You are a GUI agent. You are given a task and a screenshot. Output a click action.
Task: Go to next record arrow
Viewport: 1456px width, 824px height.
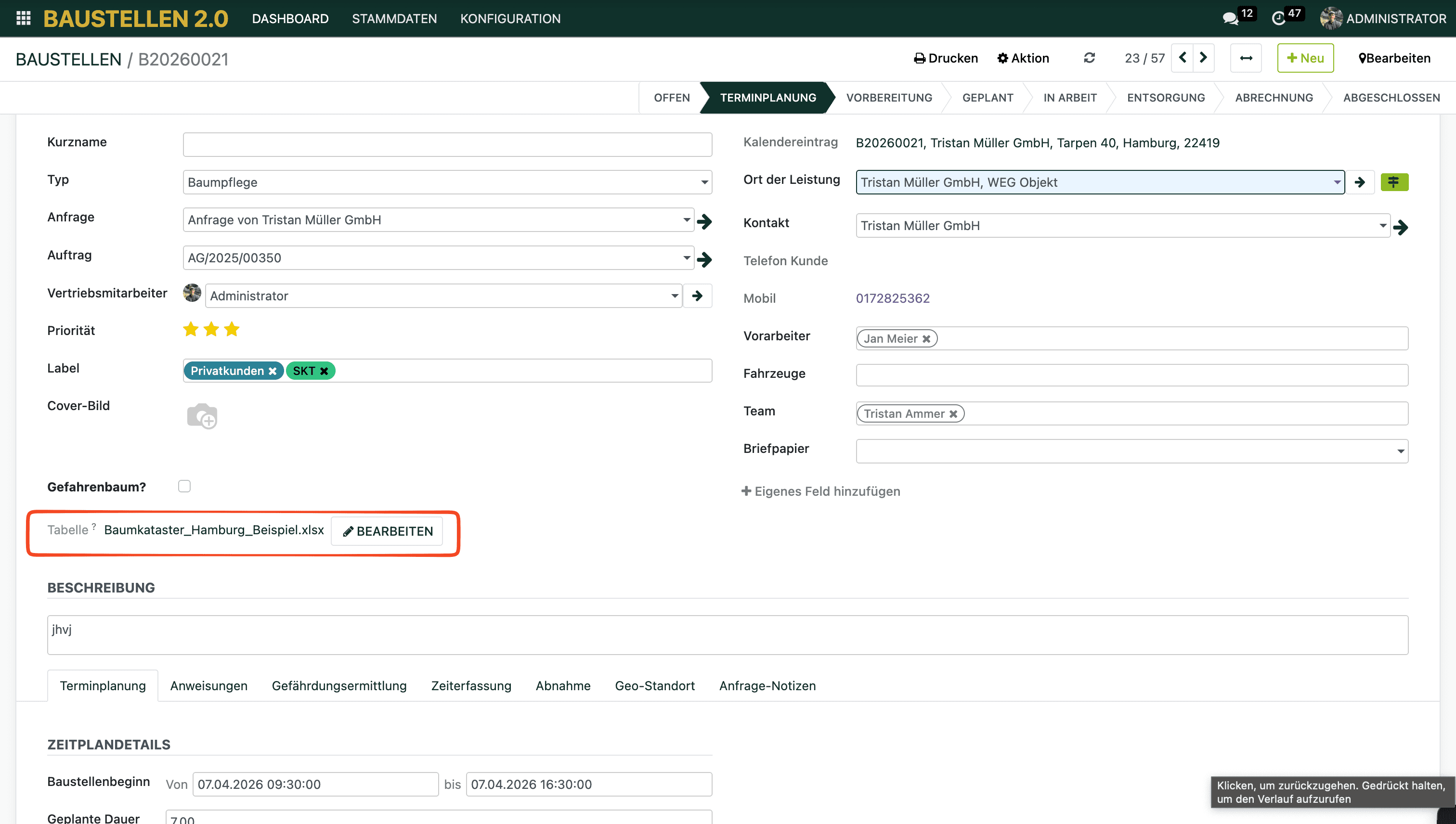click(x=1204, y=58)
